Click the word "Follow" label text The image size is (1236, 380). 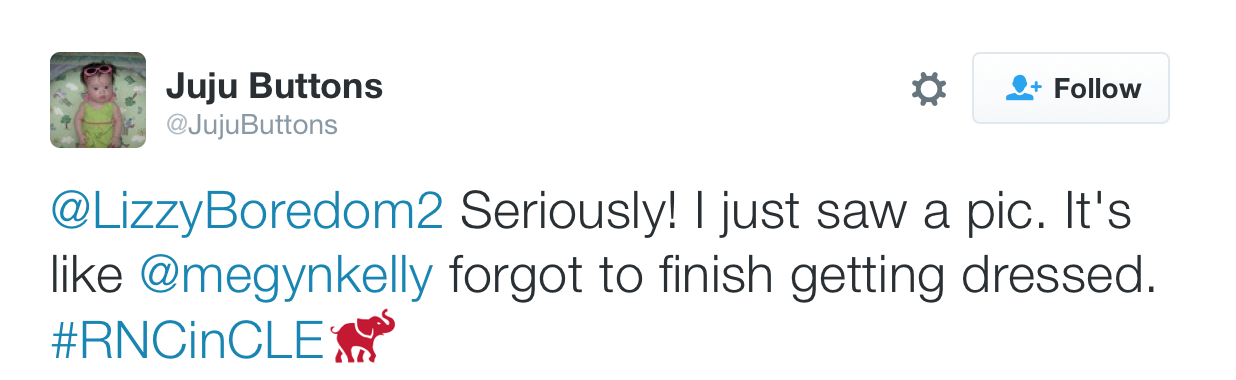click(1097, 89)
